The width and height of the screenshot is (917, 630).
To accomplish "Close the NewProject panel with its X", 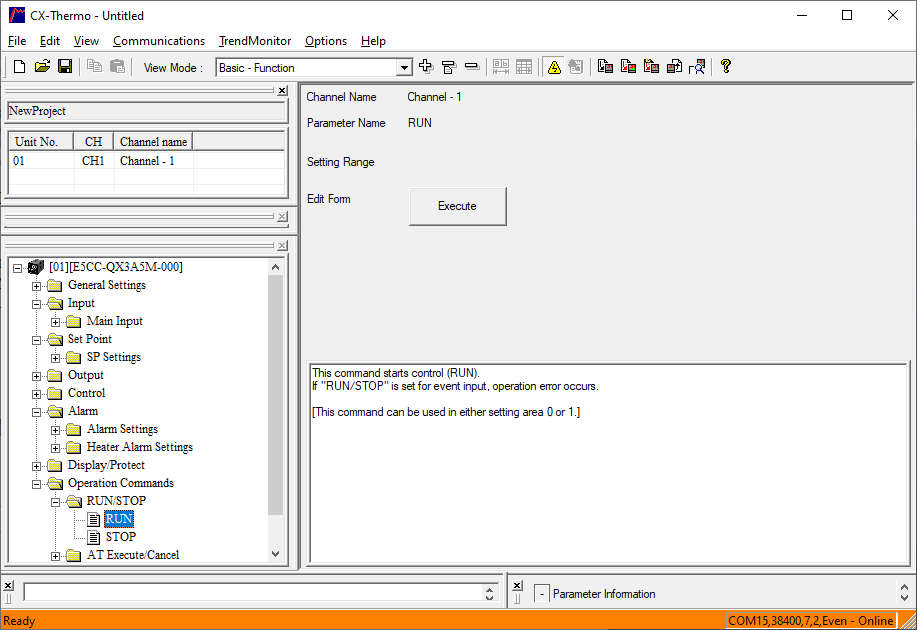I will pos(282,90).
